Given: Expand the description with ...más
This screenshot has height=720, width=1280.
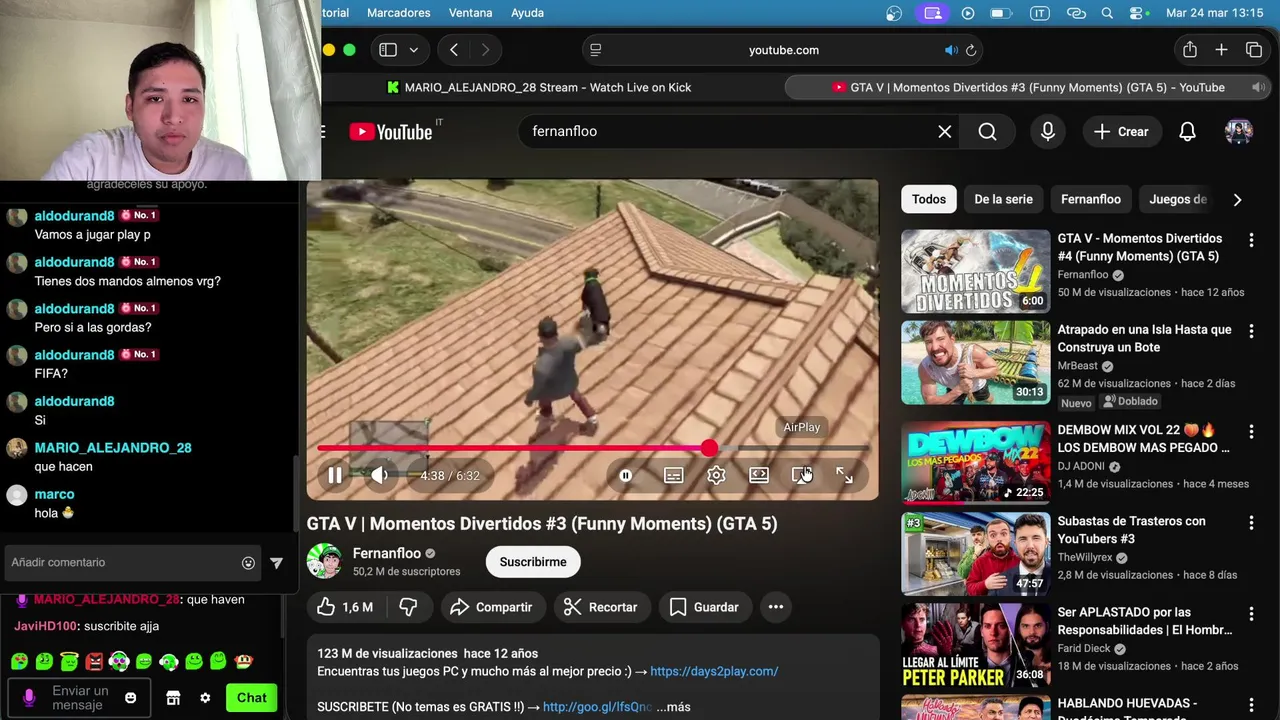Looking at the screenshot, I should 673,707.
